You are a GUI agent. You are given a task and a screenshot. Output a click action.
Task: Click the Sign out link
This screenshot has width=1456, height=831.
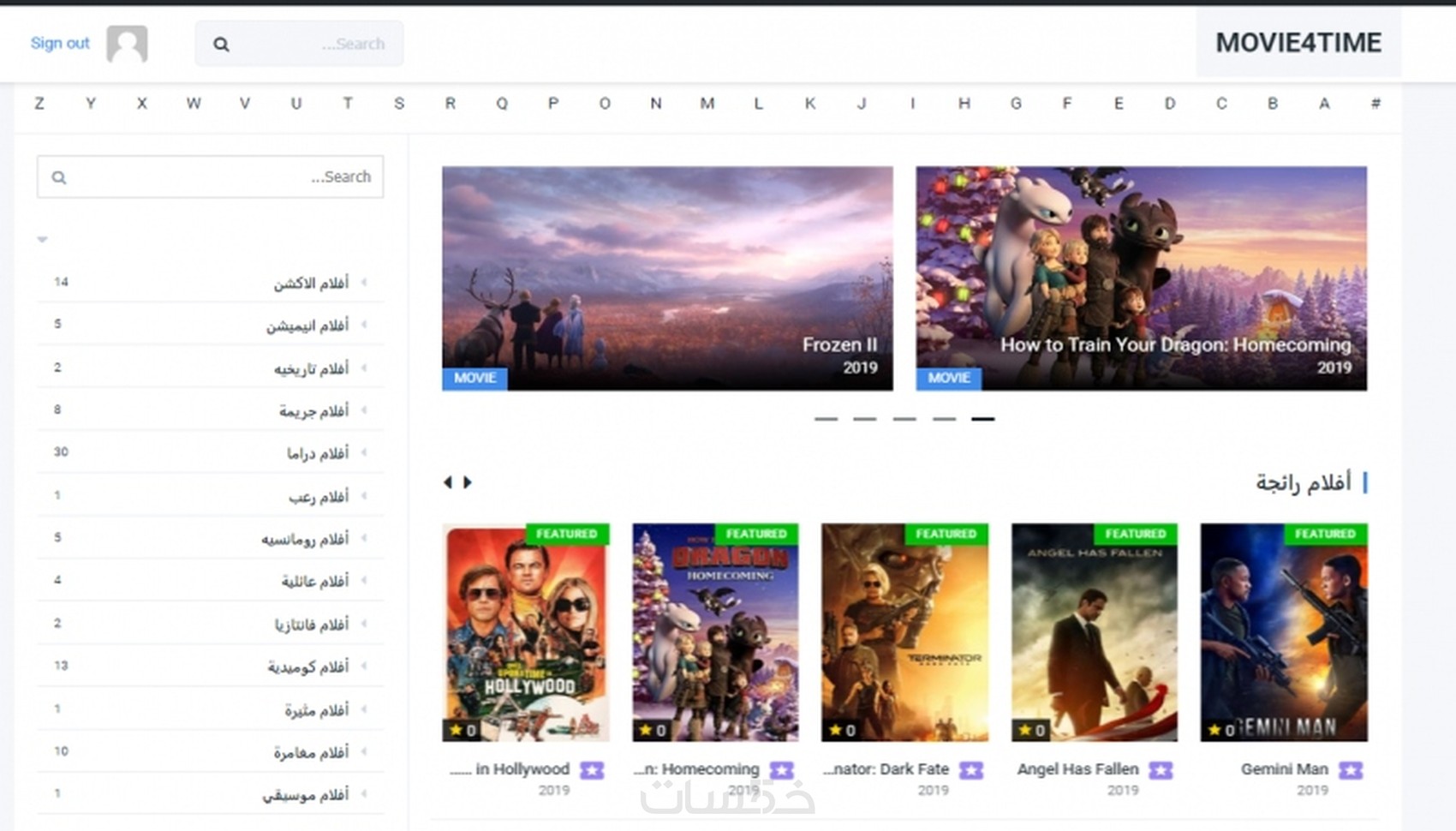pos(60,43)
